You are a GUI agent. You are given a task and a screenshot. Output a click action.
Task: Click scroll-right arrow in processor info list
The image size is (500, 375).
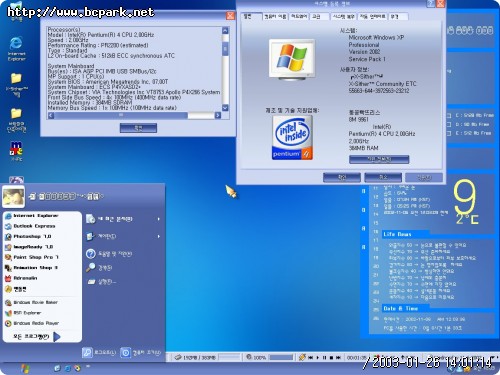218,115
